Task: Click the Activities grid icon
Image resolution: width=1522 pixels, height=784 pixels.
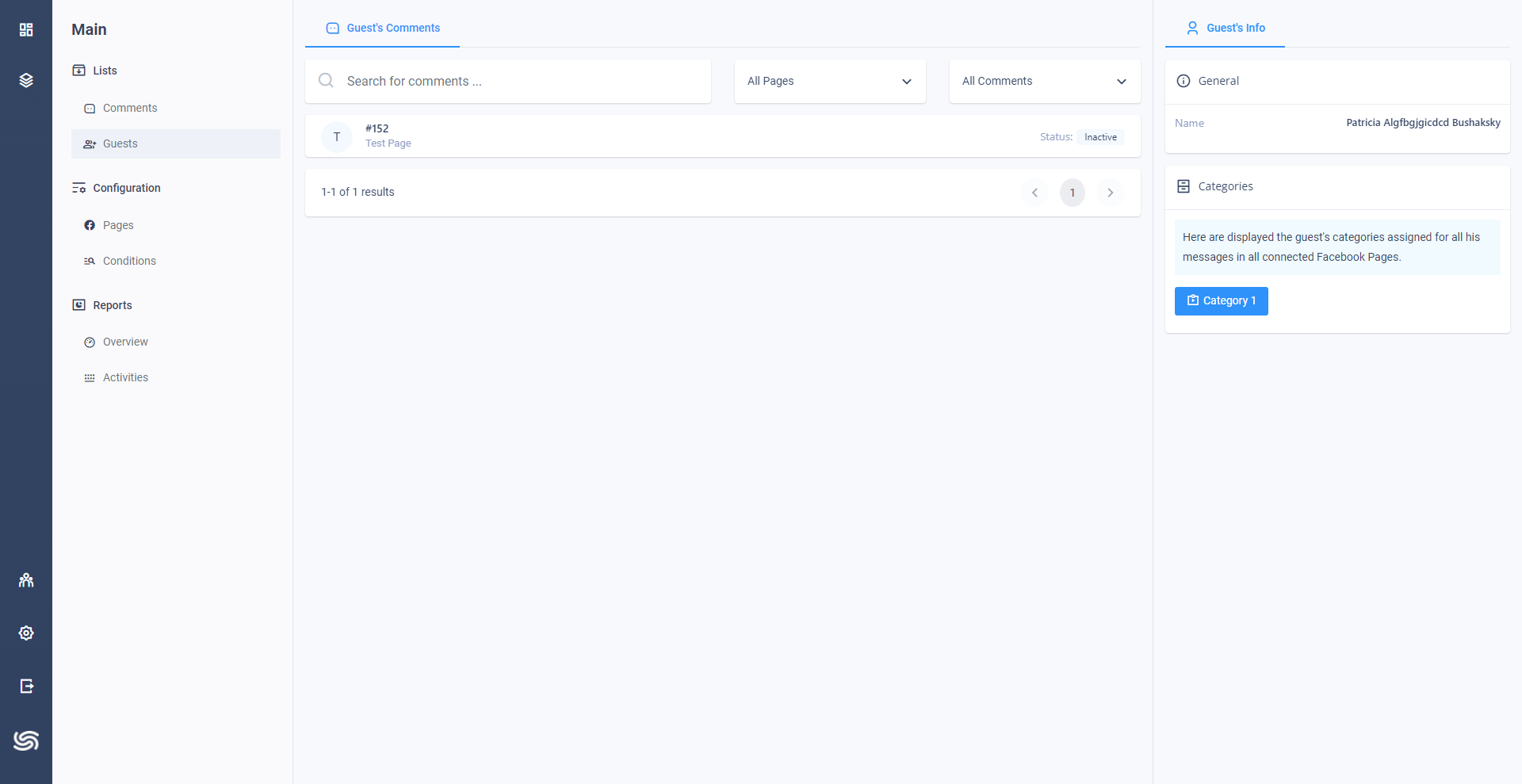Action: point(90,378)
